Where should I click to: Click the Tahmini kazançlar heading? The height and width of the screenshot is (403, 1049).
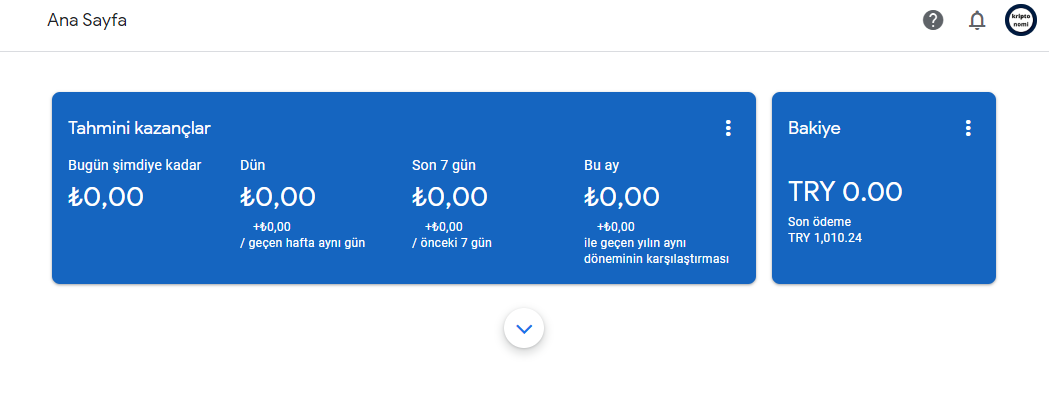click(139, 128)
